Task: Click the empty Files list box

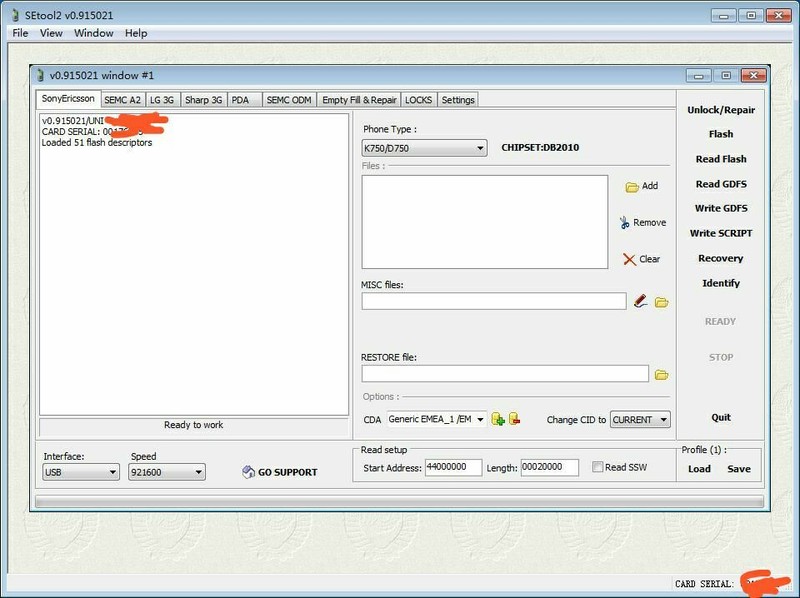Action: [485, 222]
